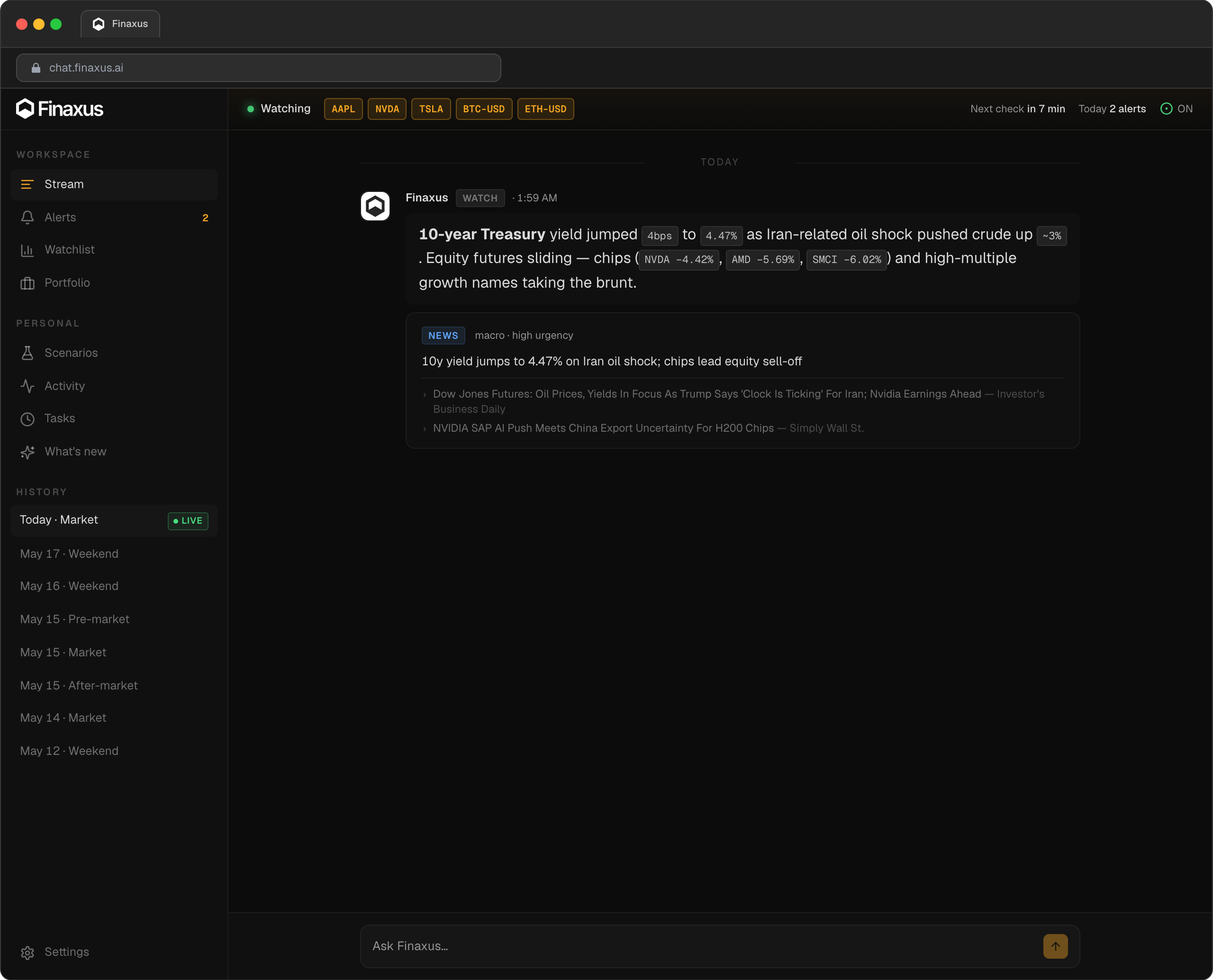Click the AMD -5.69% chip
Viewport: 1213px width, 980px height.
762,260
